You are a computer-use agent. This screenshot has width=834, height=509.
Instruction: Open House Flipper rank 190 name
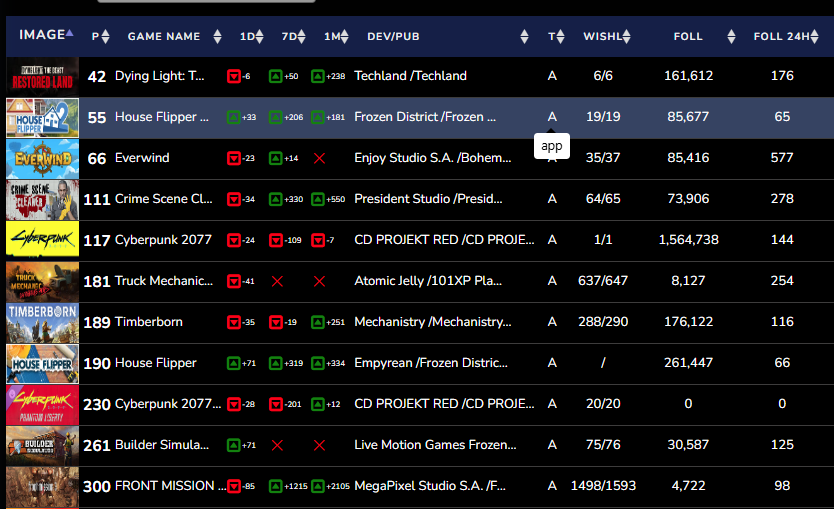tap(156, 363)
